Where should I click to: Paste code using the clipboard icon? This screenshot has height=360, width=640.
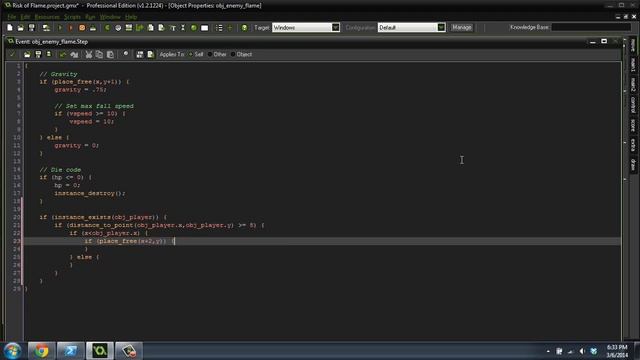(x=110, y=54)
